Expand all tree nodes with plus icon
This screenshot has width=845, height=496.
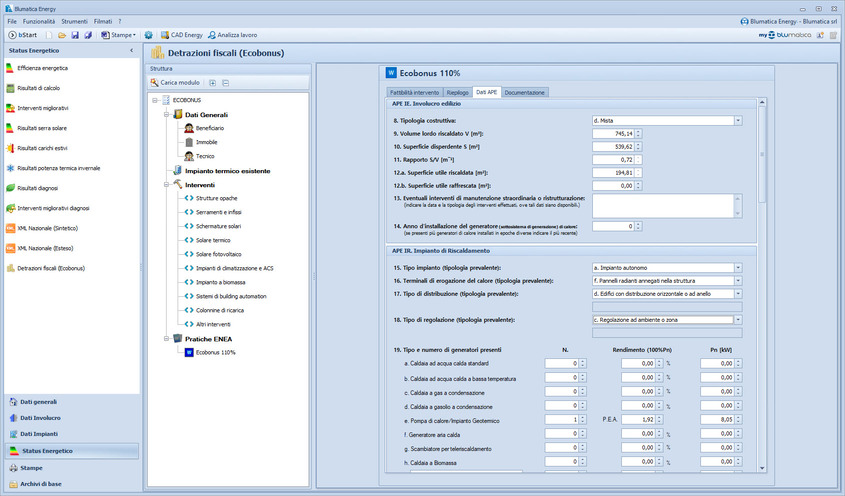pyautogui.click(x=212, y=83)
